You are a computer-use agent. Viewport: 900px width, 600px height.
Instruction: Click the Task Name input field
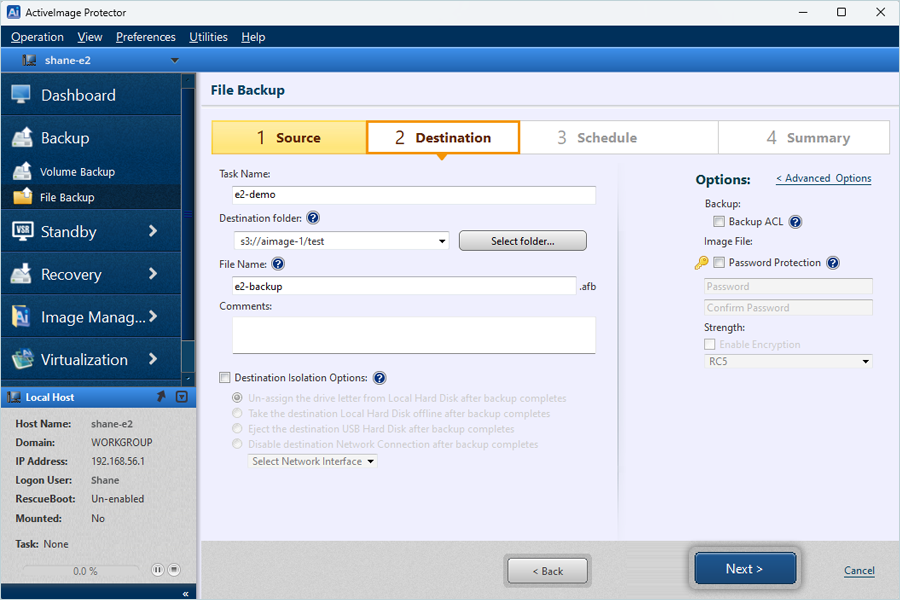414,195
